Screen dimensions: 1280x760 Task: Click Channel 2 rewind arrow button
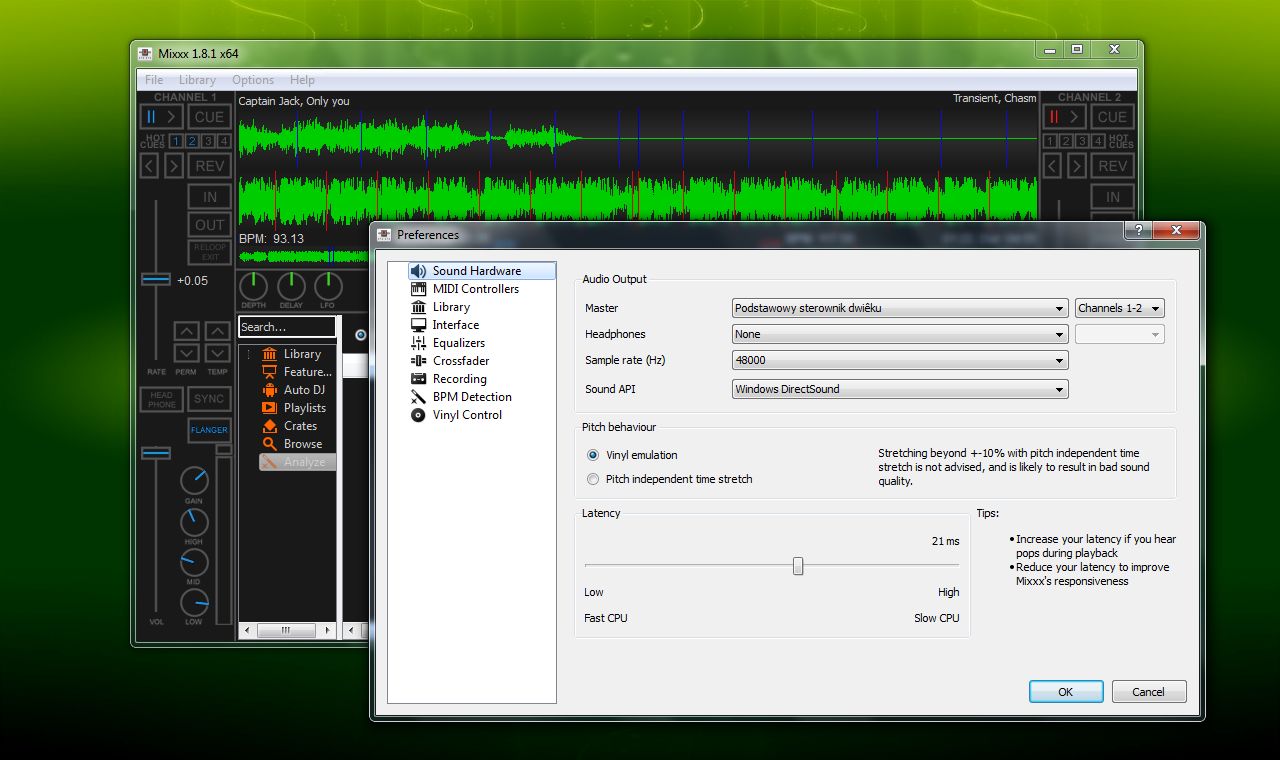(1052, 166)
